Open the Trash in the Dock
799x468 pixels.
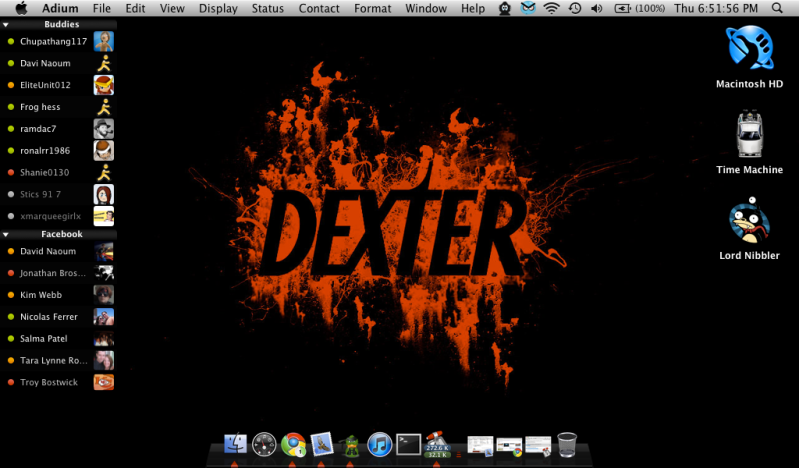pyautogui.click(x=567, y=445)
